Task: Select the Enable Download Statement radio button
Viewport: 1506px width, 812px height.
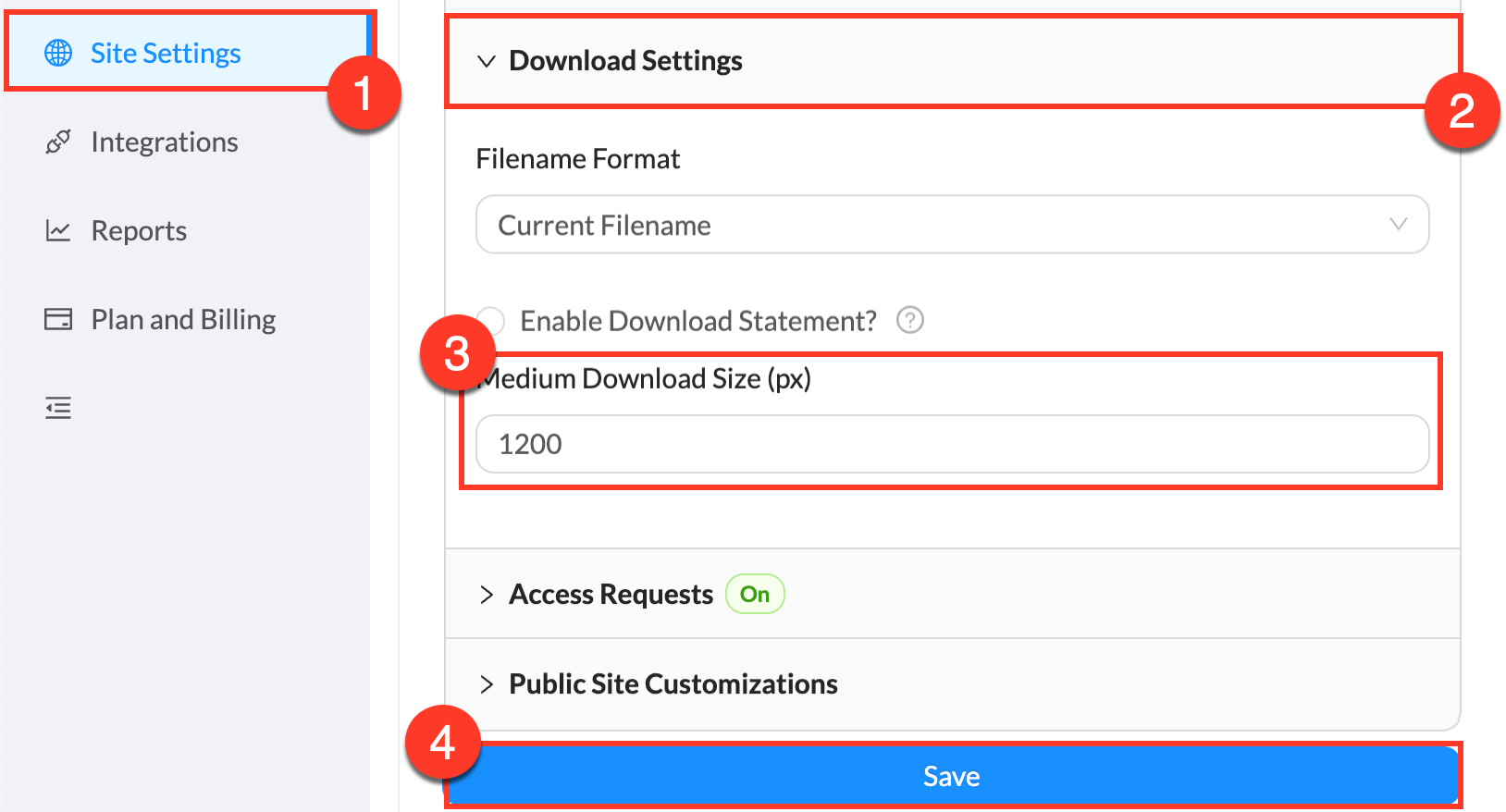Action: click(489, 320)
